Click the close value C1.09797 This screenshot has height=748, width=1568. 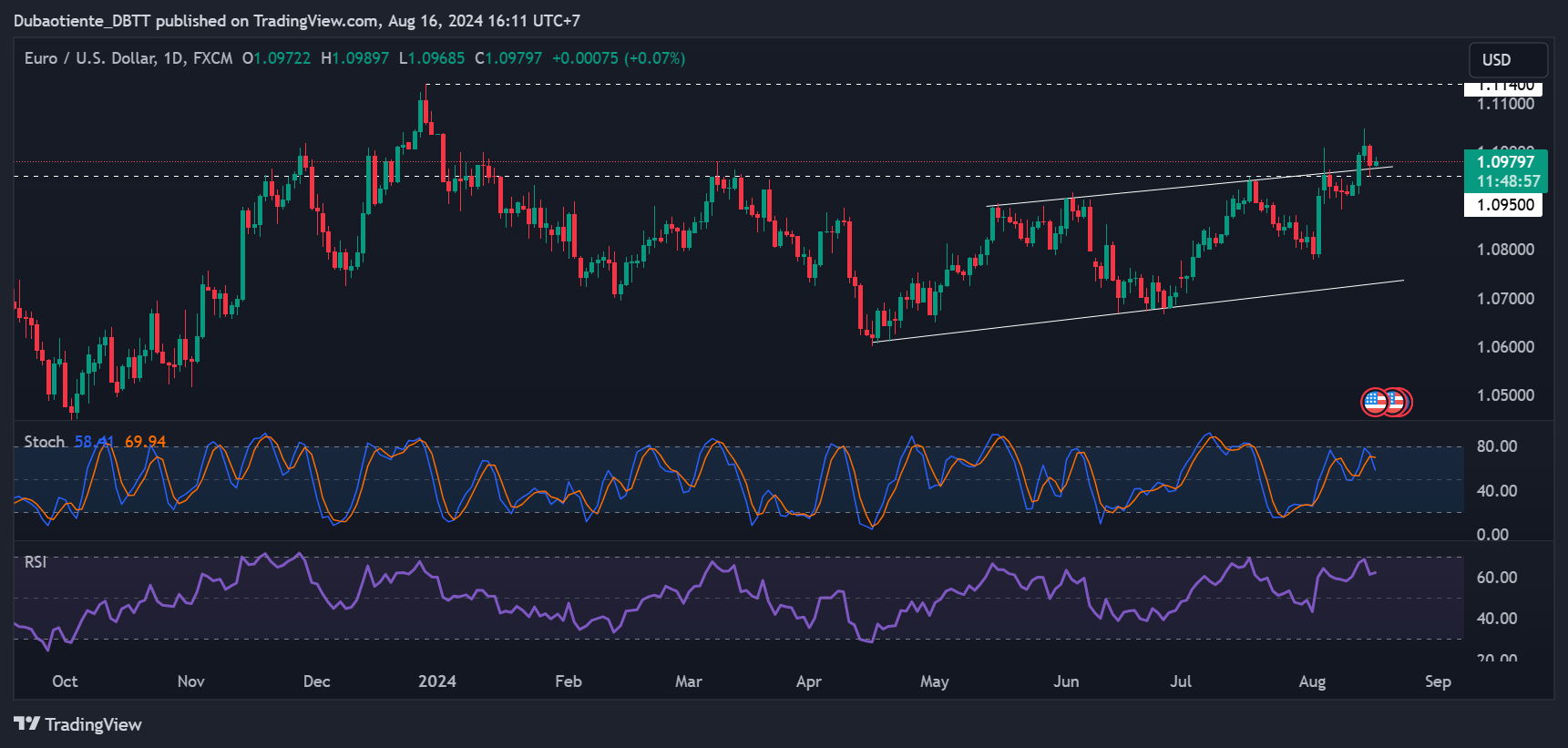(508, 58)
